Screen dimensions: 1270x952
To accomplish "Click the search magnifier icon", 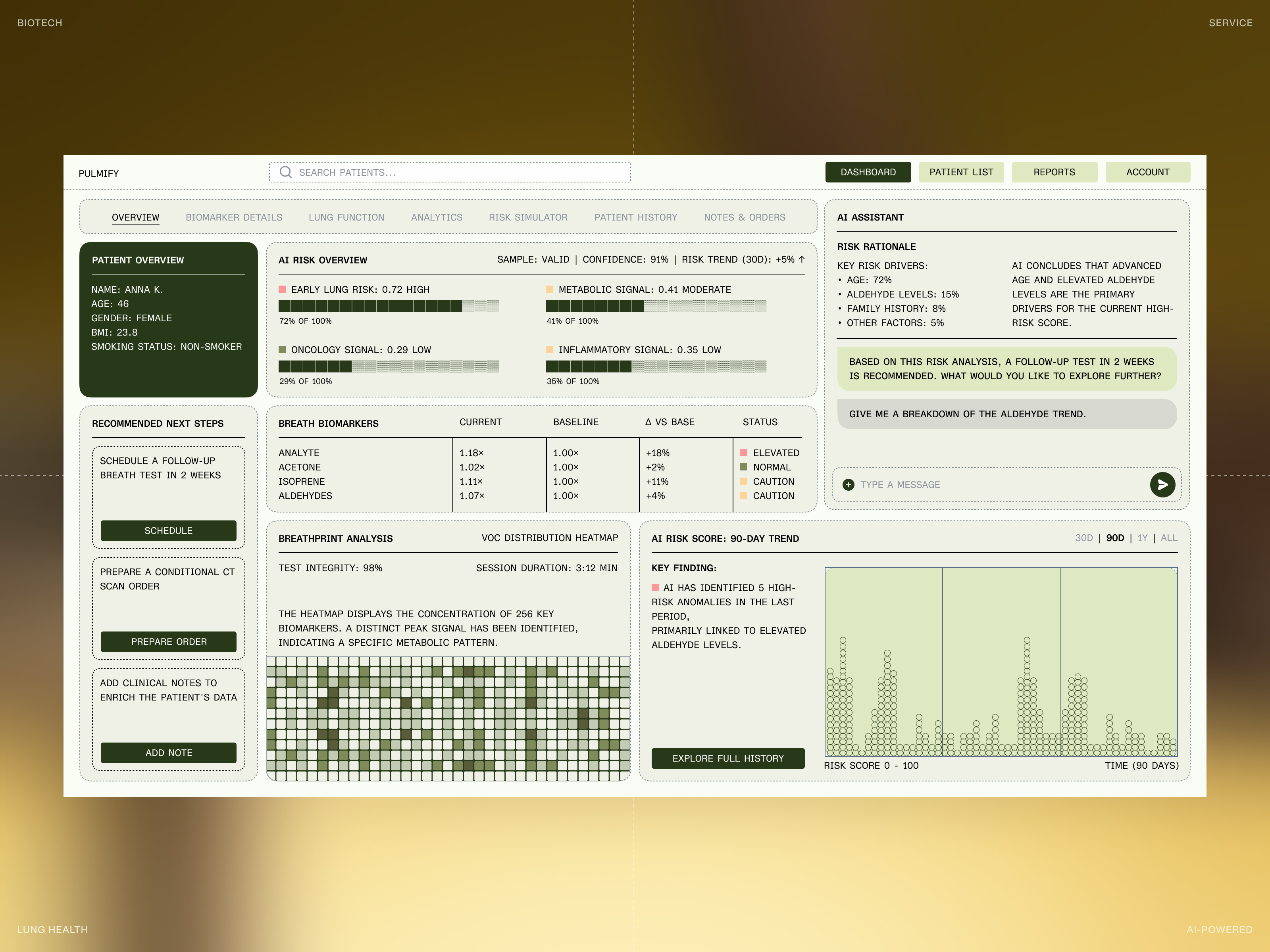I will [x=285, y=172].
